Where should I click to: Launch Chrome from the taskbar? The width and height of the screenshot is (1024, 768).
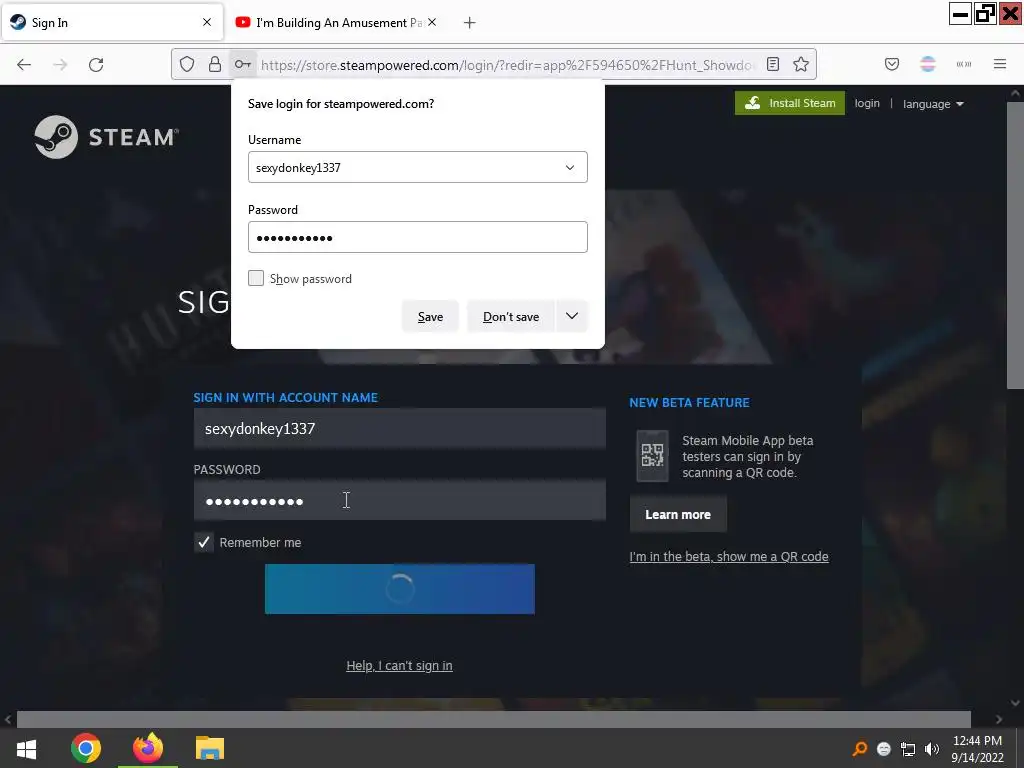point(86,748)
